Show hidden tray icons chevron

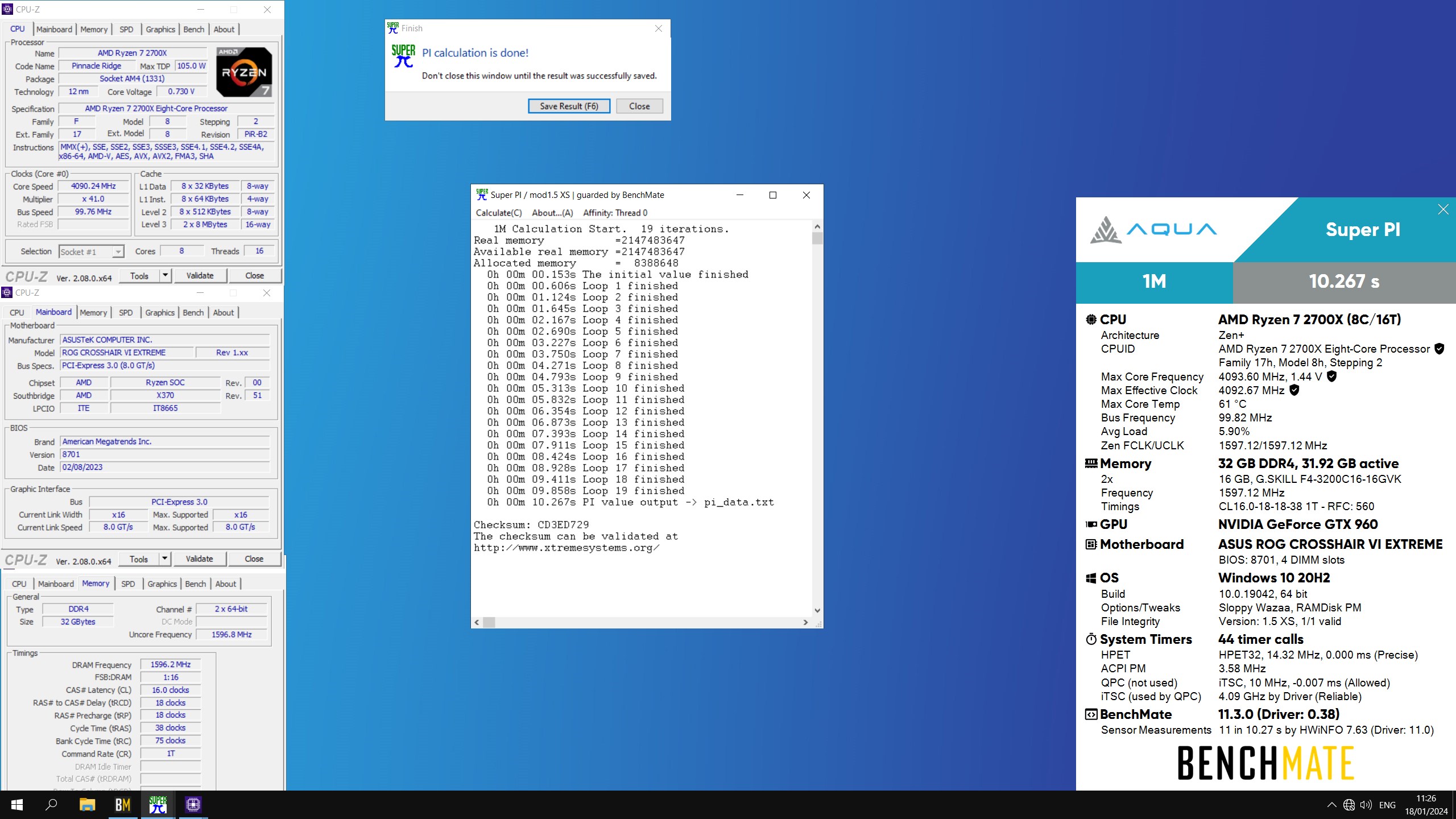[1331, 805]
